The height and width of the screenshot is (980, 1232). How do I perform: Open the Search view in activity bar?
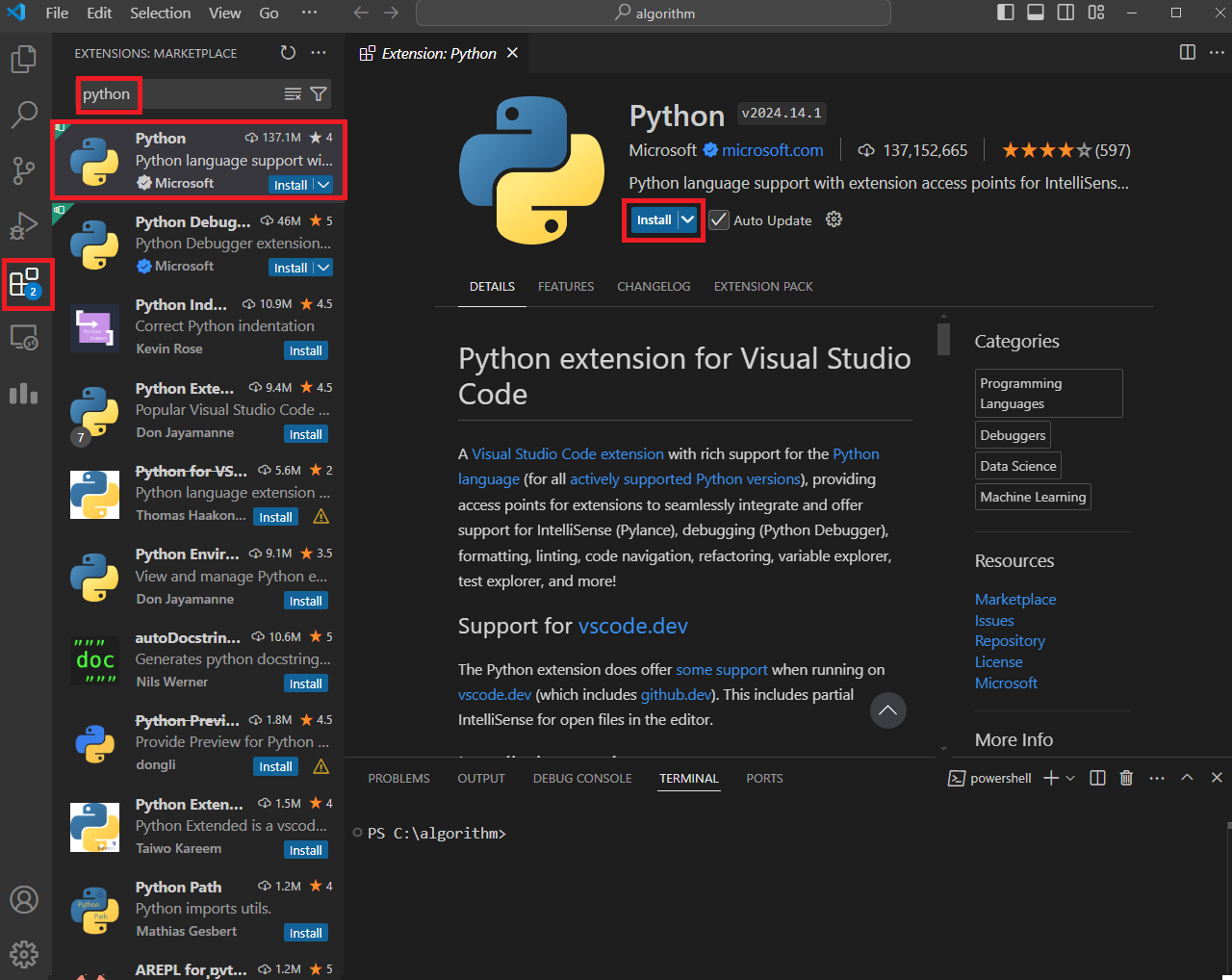[24, 115]
